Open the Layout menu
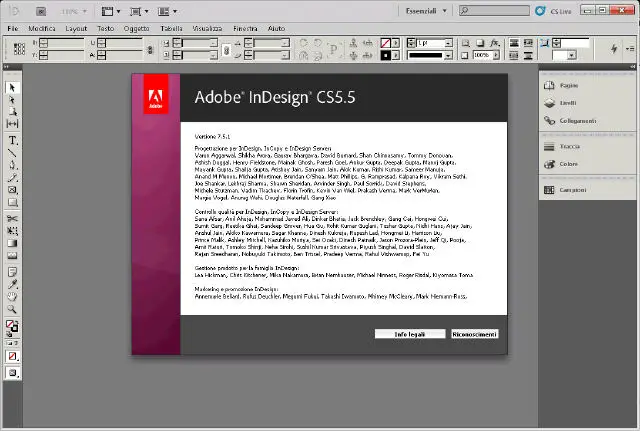The height and width of the screenshot is (431, 640). click(x=76, y=28)
